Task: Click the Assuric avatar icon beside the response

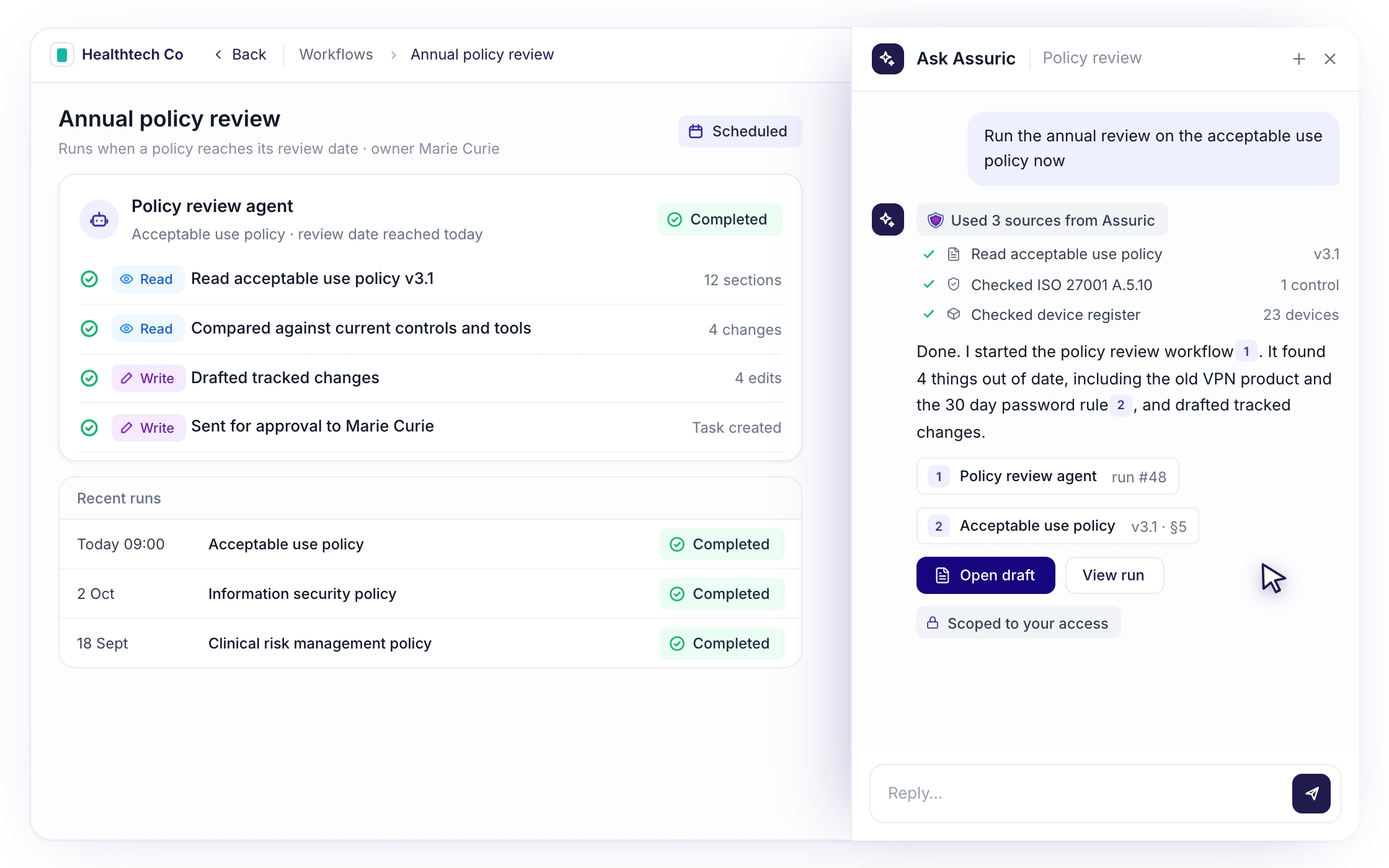Action: point(887,219)
